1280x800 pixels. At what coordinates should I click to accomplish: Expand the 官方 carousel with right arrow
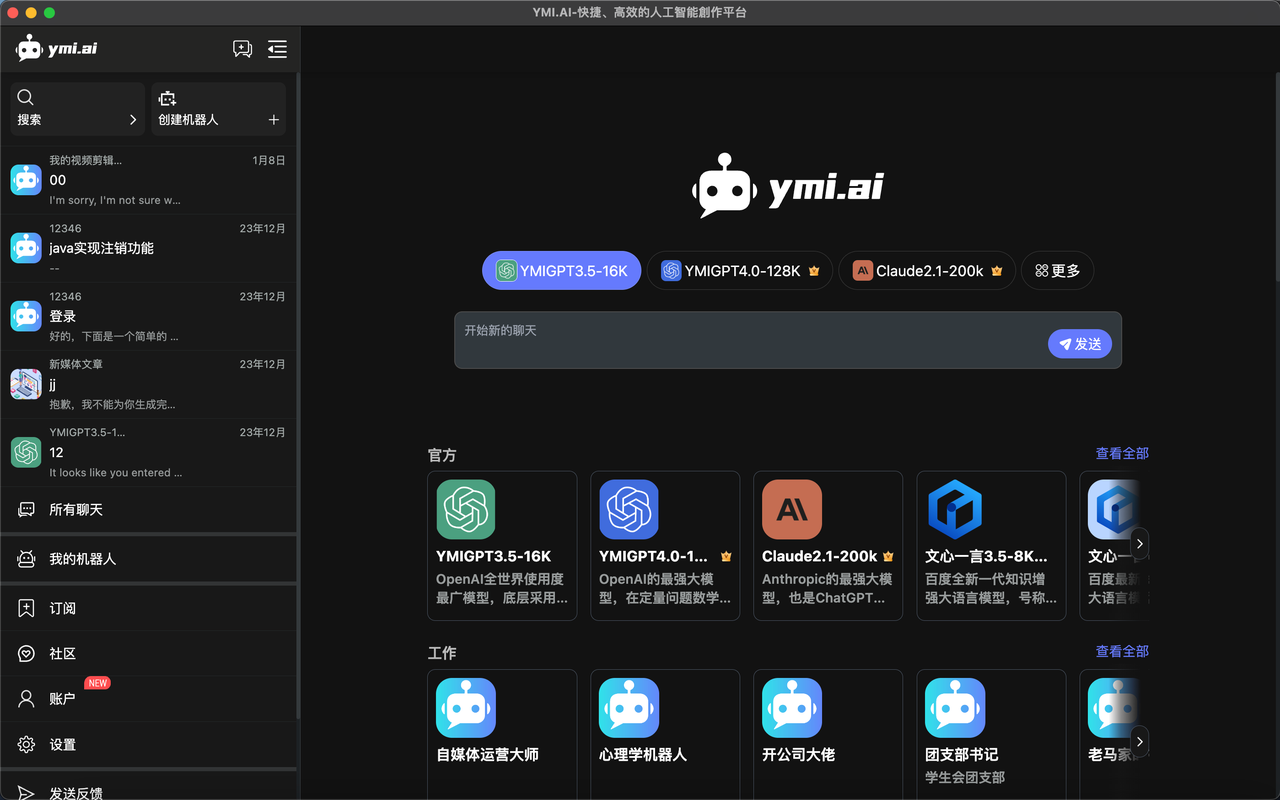click(1139, 544)
